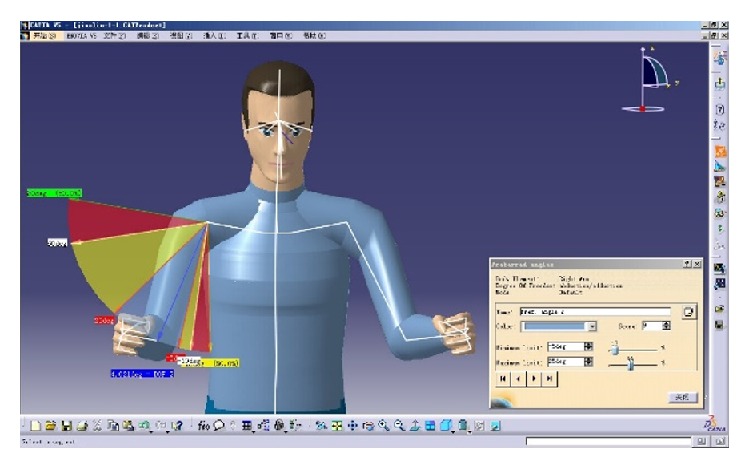Select the Pan four-arrow icon

click(353, 425)
